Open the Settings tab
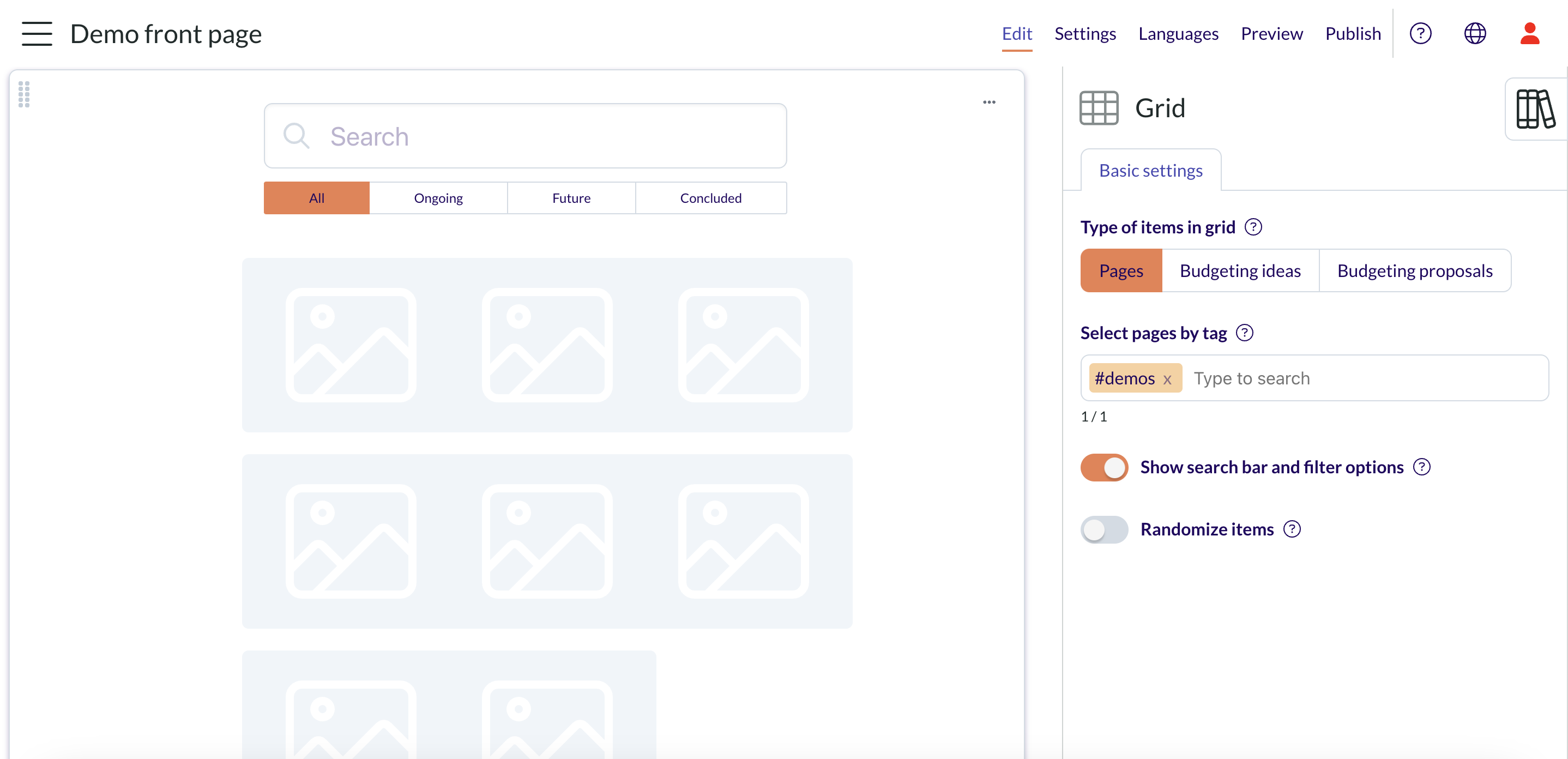 tap(1085, 33)
